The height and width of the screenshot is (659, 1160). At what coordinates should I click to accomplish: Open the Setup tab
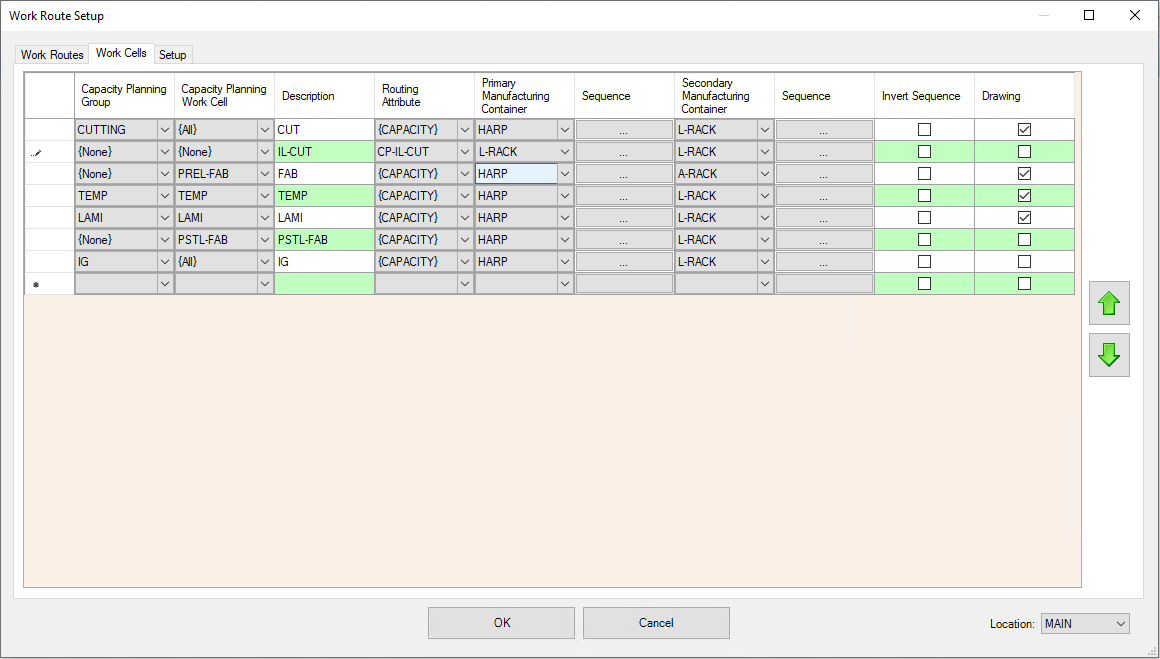click(172, 55)
